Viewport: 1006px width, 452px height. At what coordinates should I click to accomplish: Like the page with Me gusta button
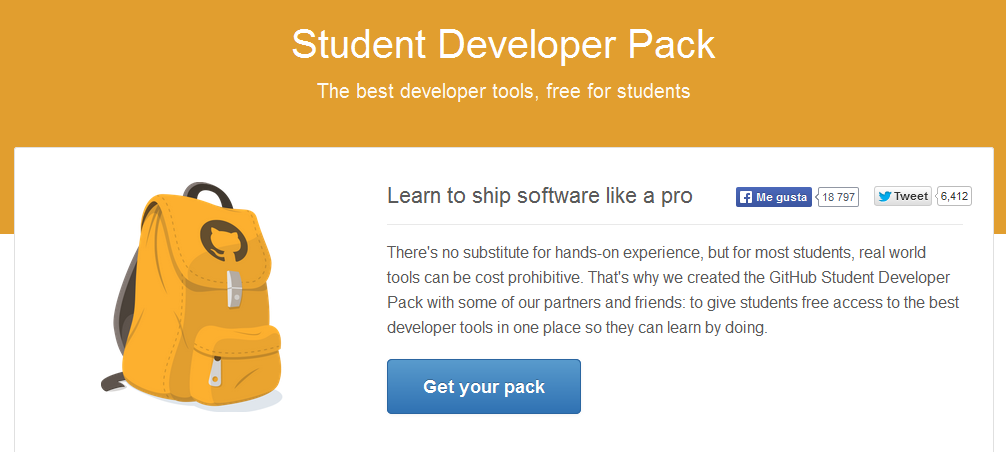tap(774, 197)
